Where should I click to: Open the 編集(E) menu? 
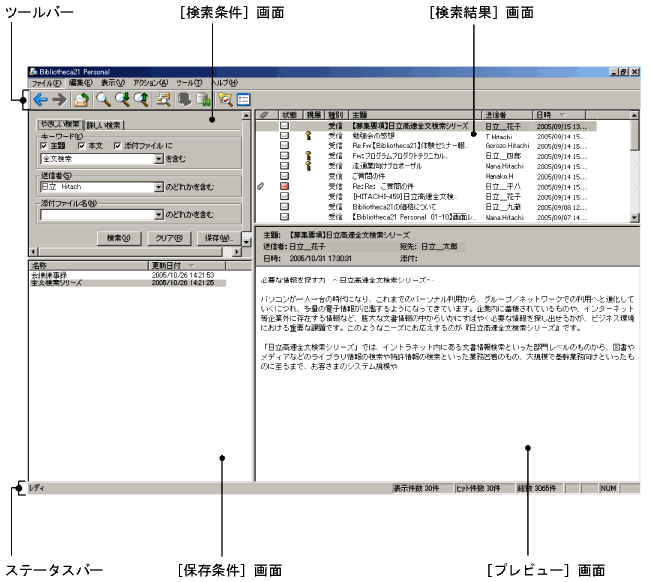[80, 83]
